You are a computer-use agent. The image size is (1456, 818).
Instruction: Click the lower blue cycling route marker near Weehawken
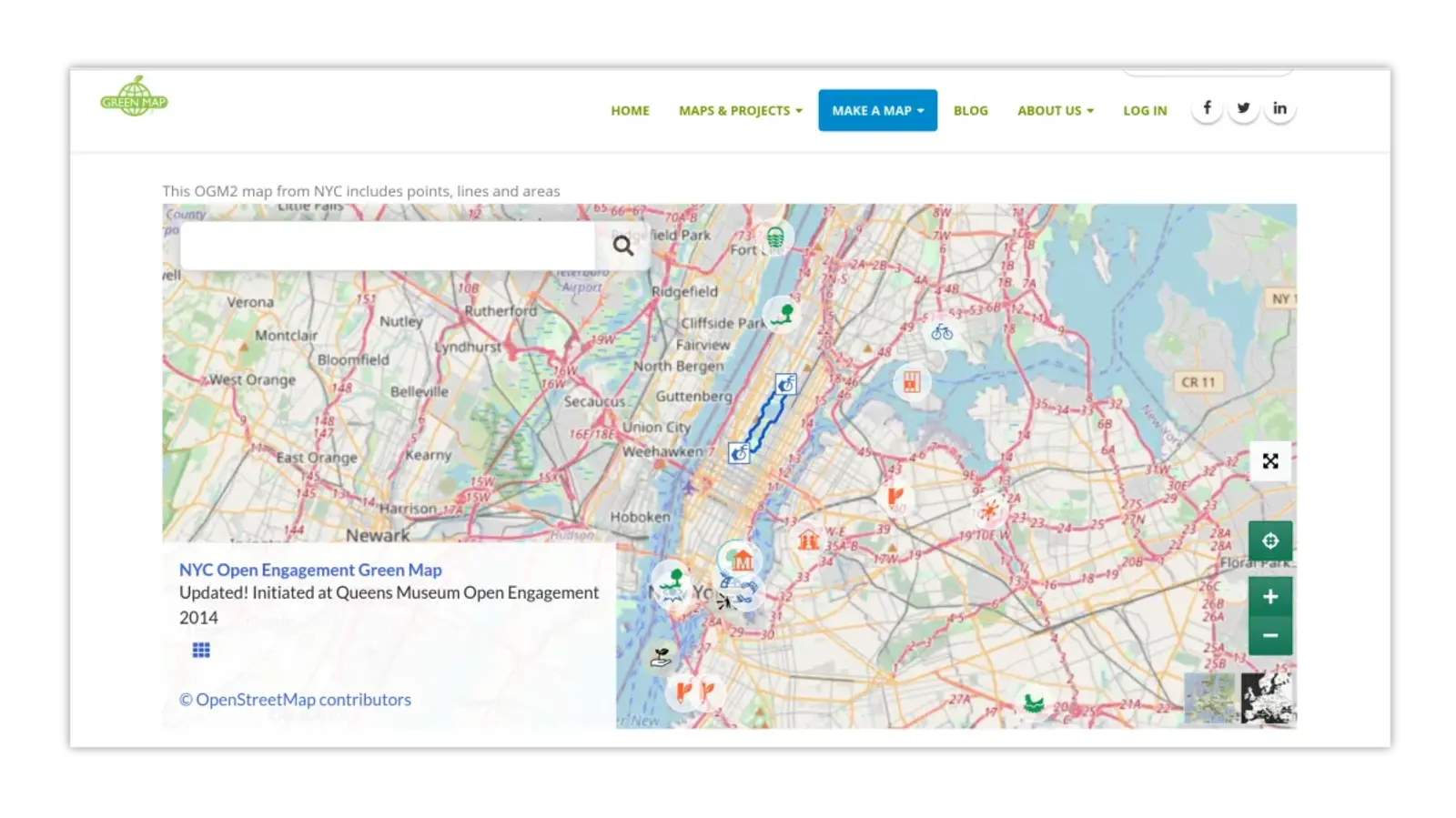tap(739, 451)
